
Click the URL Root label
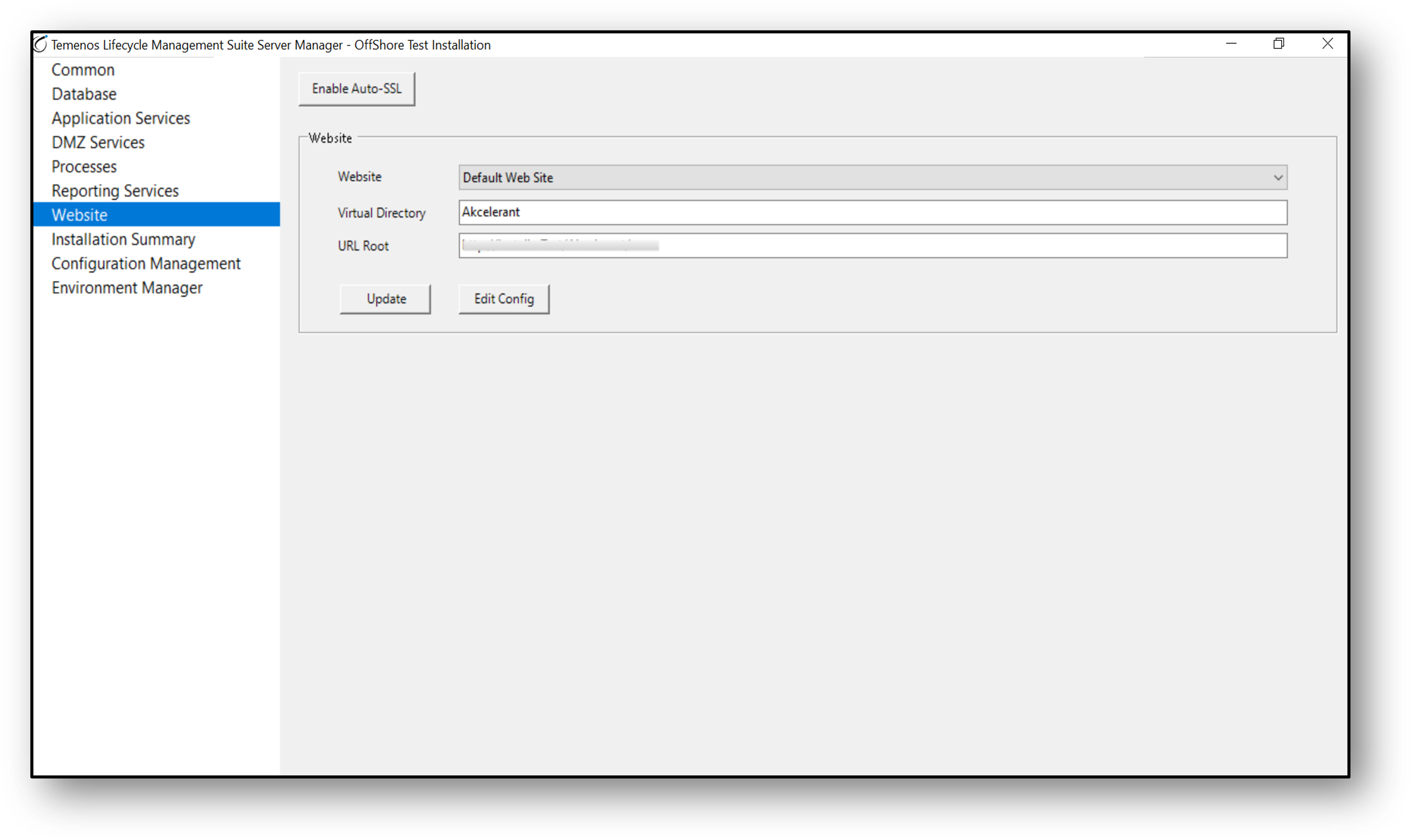(x=363, y=246)
